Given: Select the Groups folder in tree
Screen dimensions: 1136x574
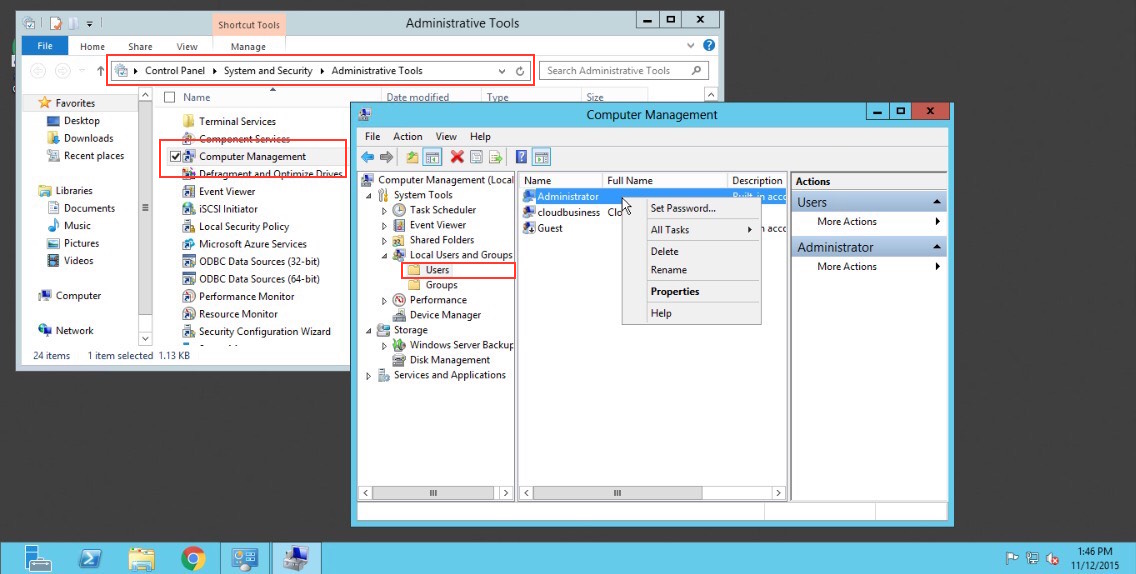Looking at the screenshot, I should click(441, 285).
